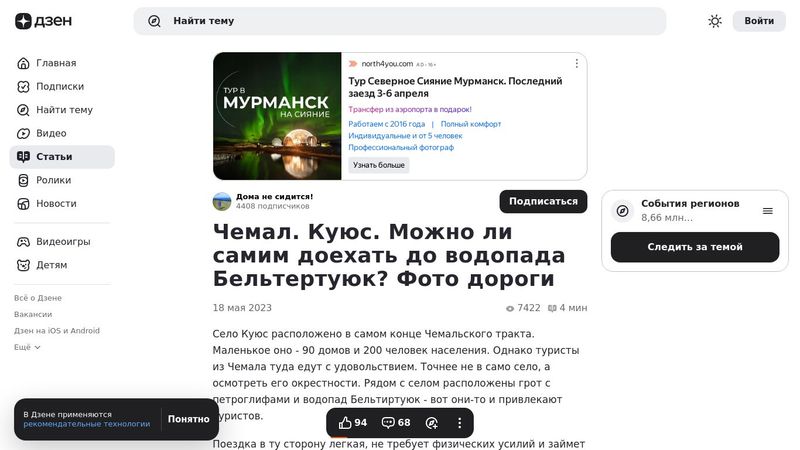Image resolution: width=800 pixels, height=450 pixels.
Task: Toggle the light/dark theme sun icon
Action: [715, 21]
